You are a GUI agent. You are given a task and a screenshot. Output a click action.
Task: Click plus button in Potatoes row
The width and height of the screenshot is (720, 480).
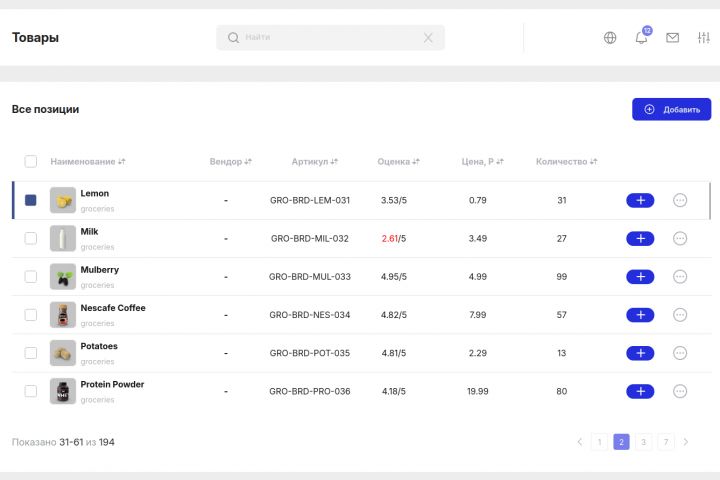640,353
